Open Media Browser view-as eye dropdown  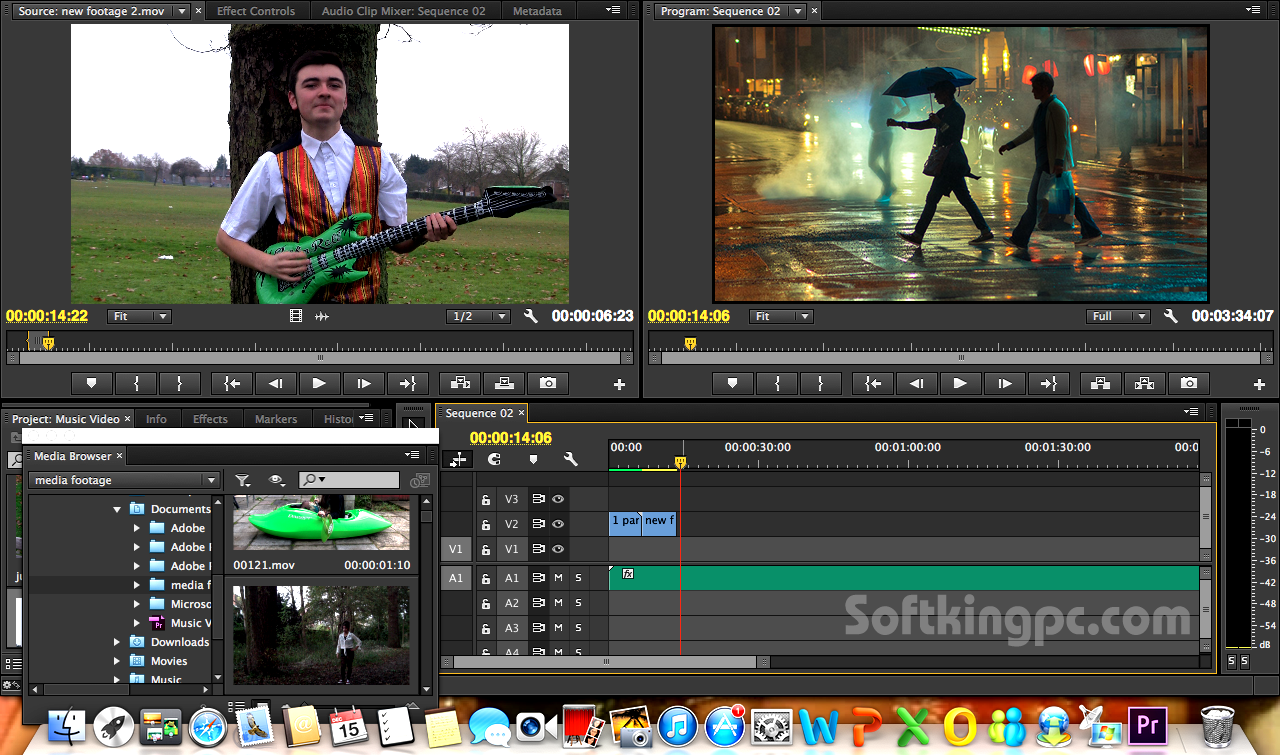coord(277,480)
